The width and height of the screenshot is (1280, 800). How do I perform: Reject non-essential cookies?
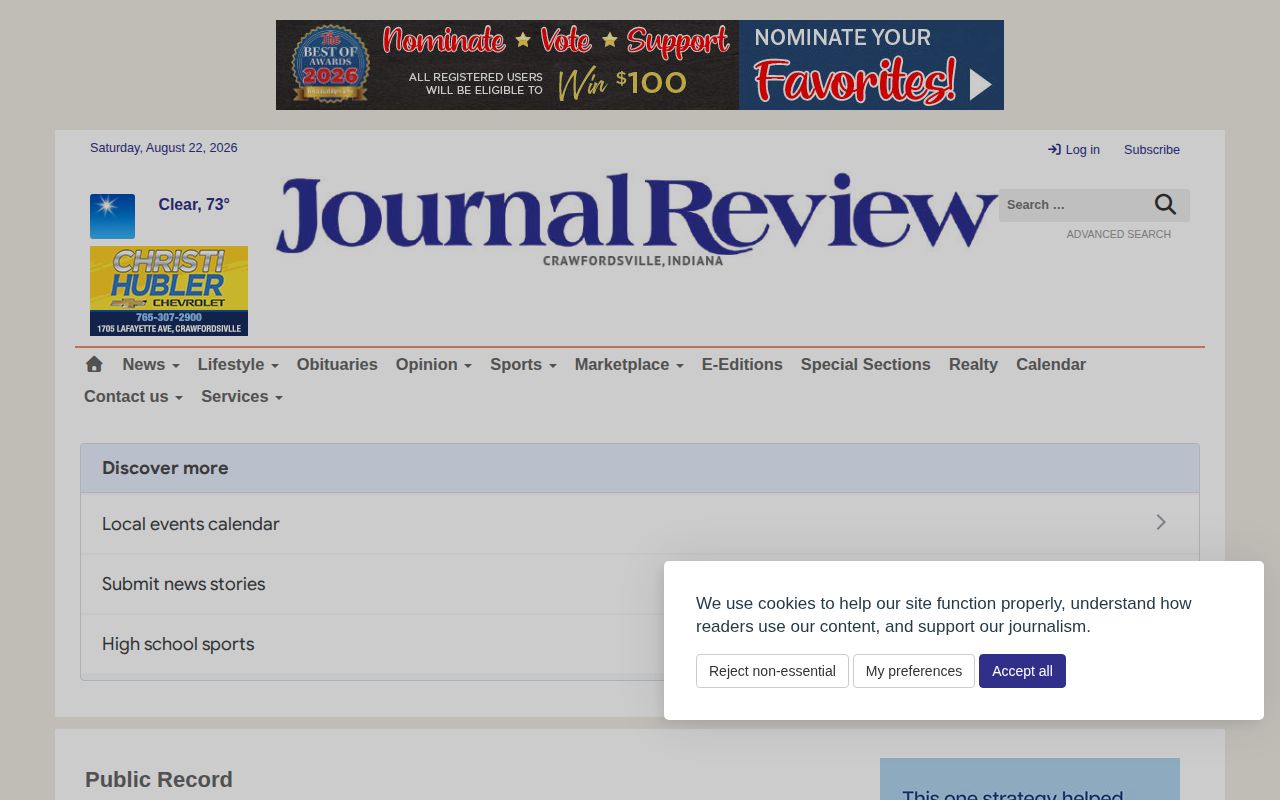point(772,671)
